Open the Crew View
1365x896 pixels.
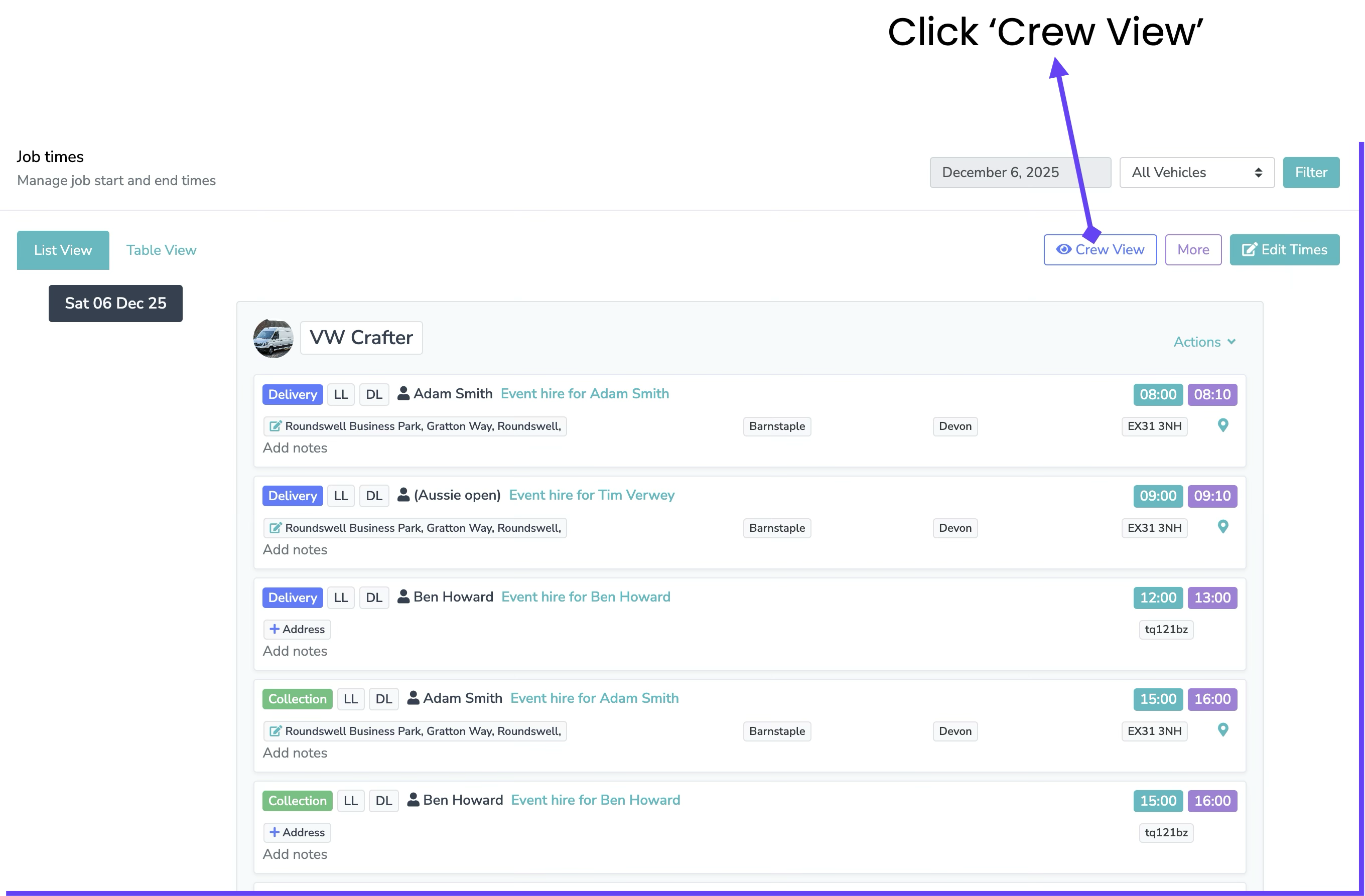tap(1100, 250)
